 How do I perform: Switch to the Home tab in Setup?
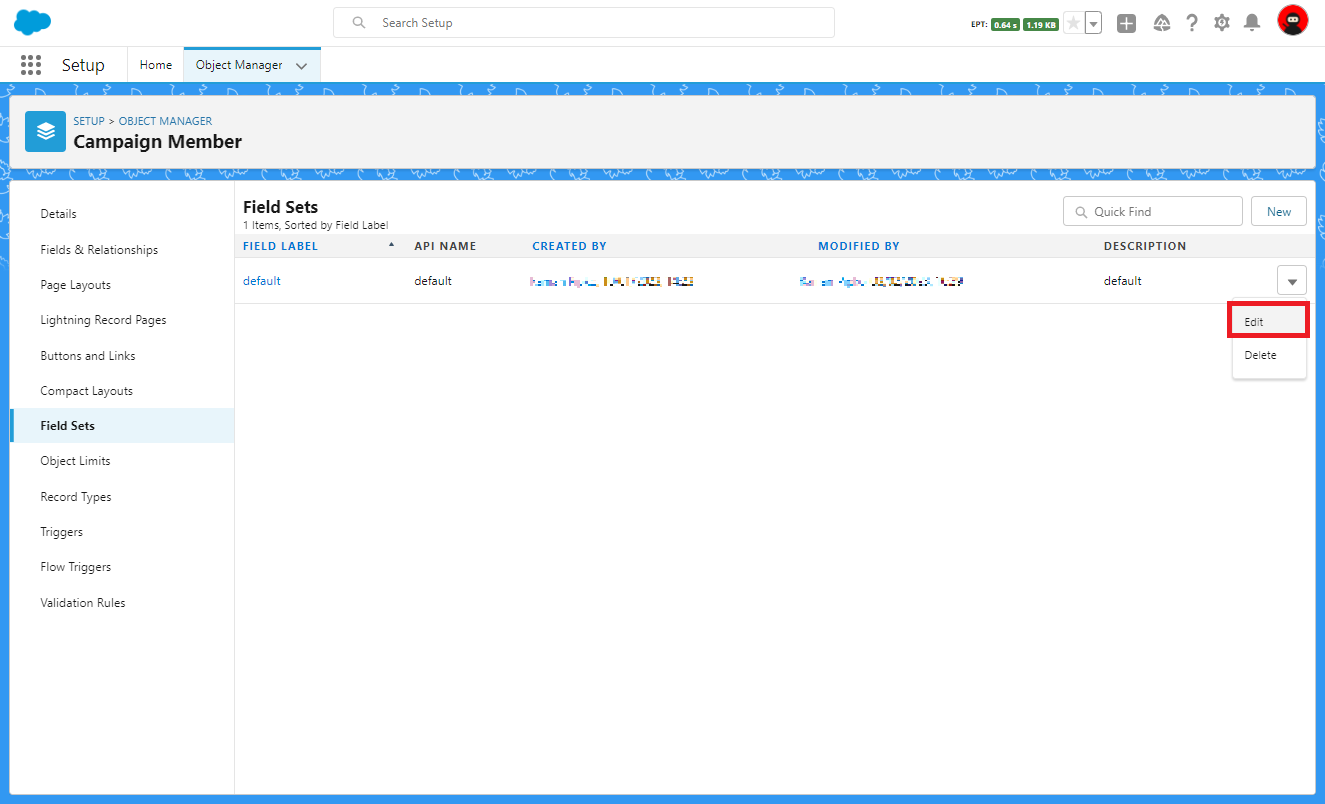[155, 64]
